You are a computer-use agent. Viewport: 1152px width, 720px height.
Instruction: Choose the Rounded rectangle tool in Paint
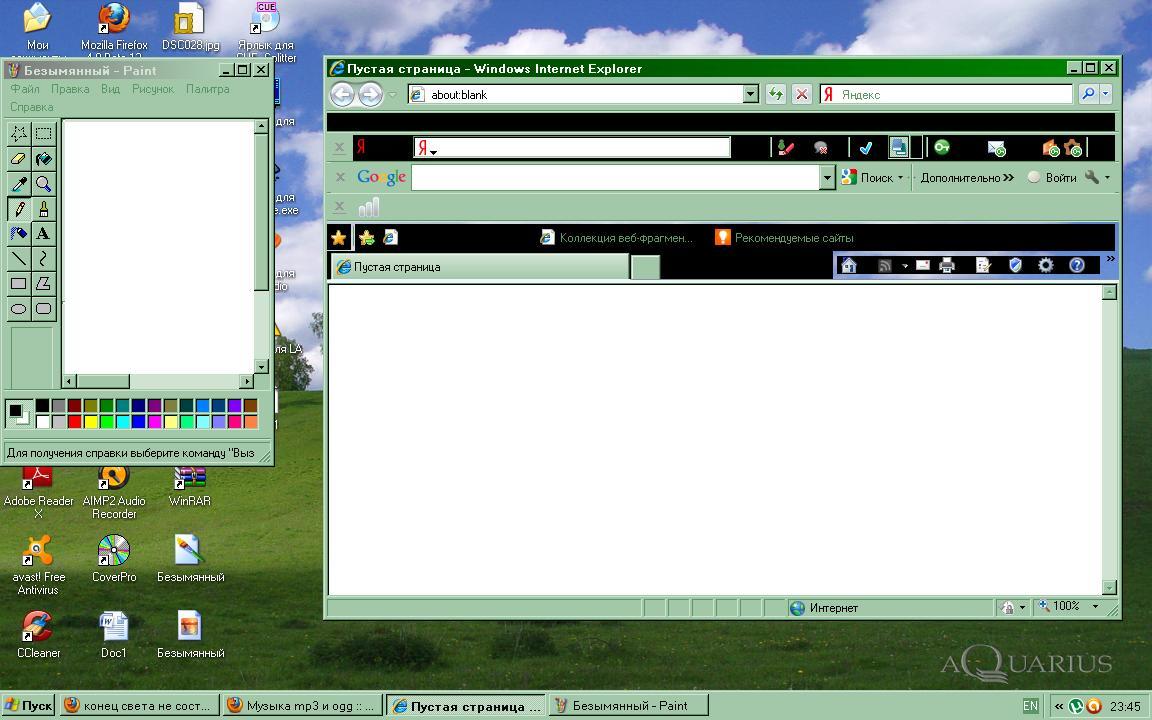point(44,309)
